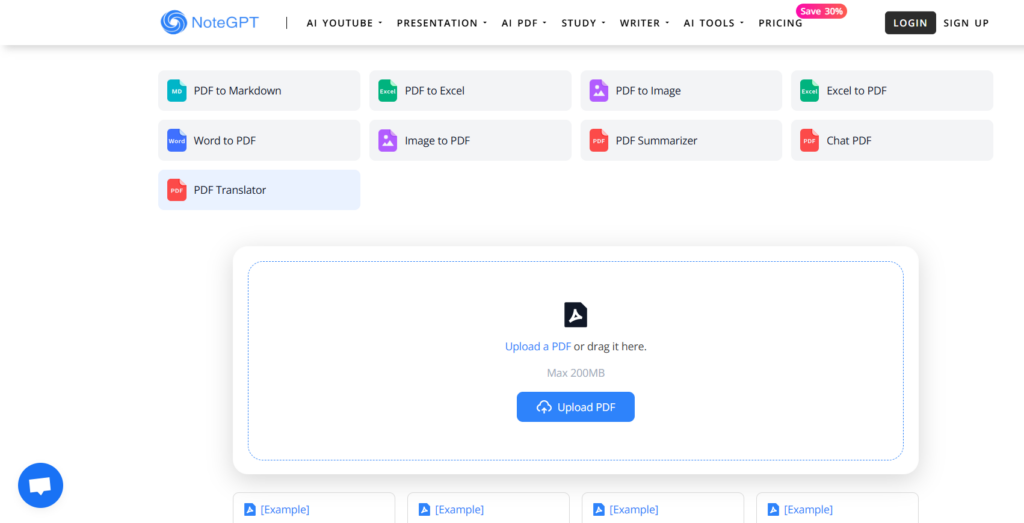Select the PDF Translator tool
The width and height of the screenshot is (1024, 523).
[x=259, y=190]
